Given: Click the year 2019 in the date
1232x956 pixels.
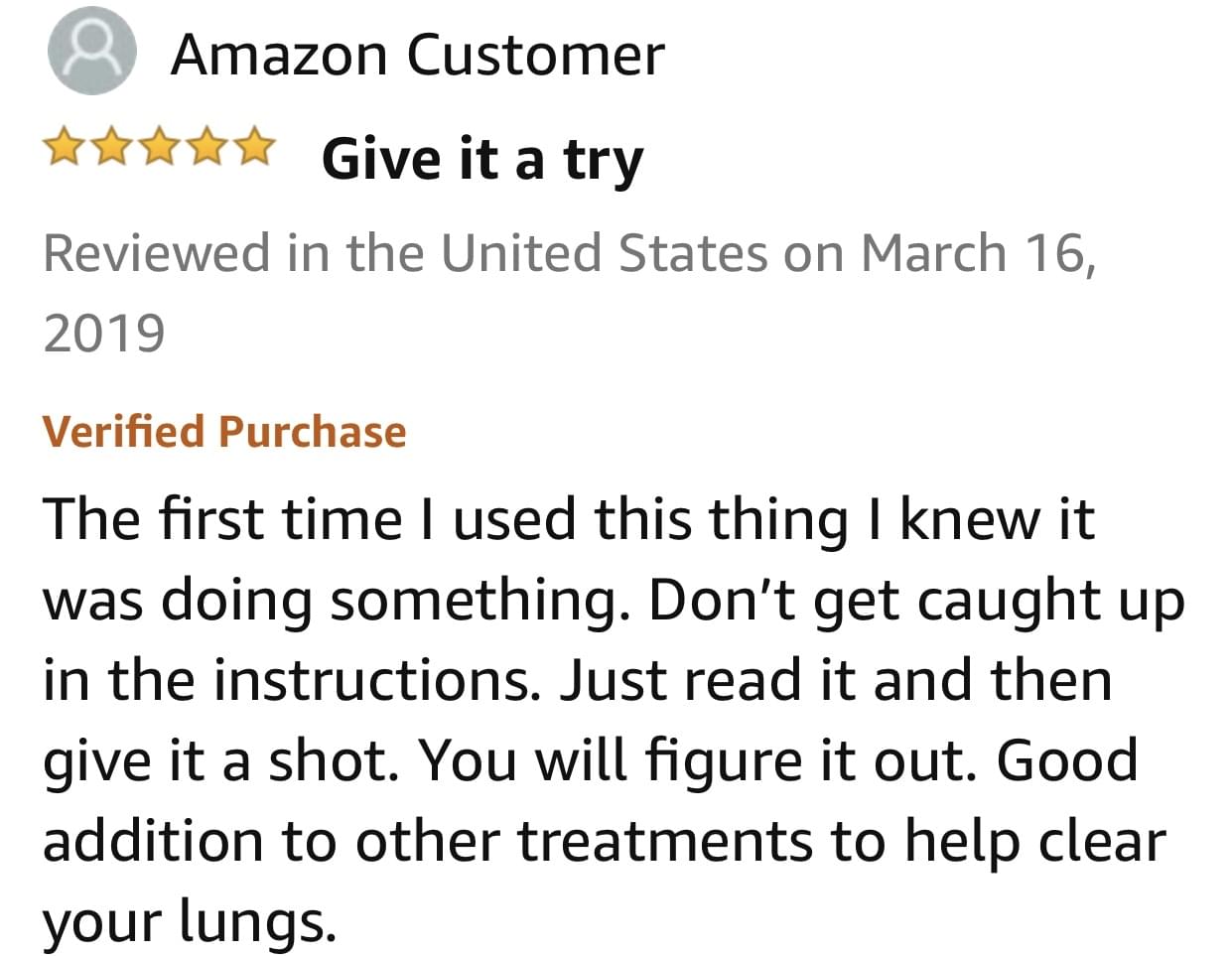Looking at the screenshot, I should point(103,333).
